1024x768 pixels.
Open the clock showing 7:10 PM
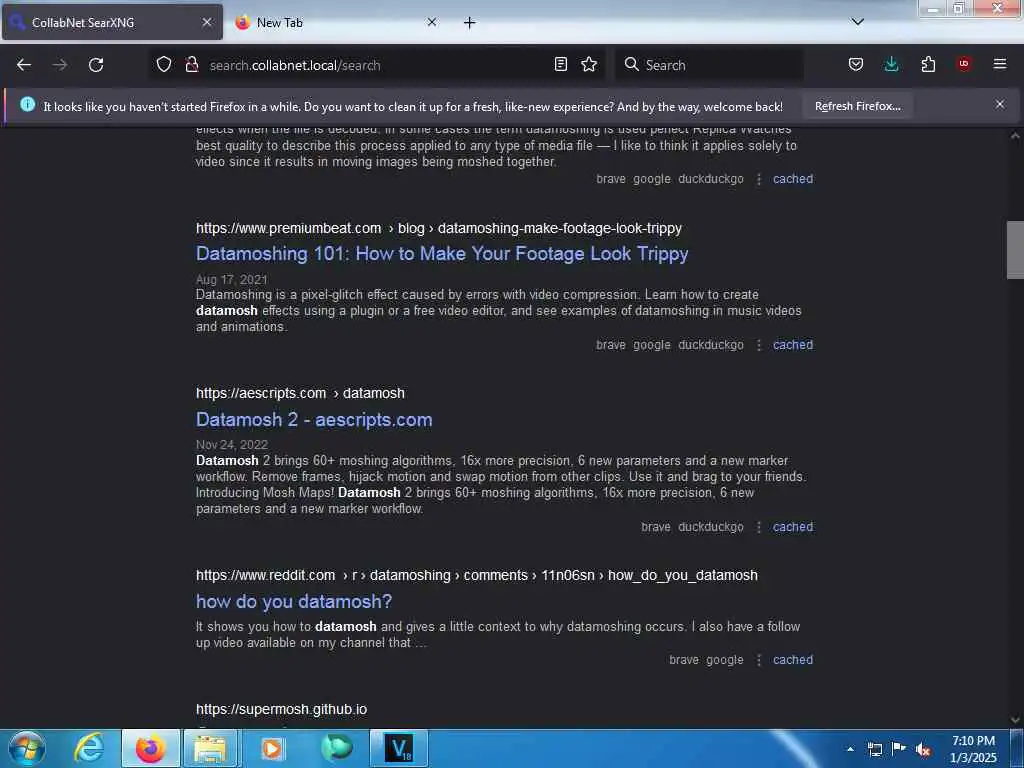(x=973, y=749)
